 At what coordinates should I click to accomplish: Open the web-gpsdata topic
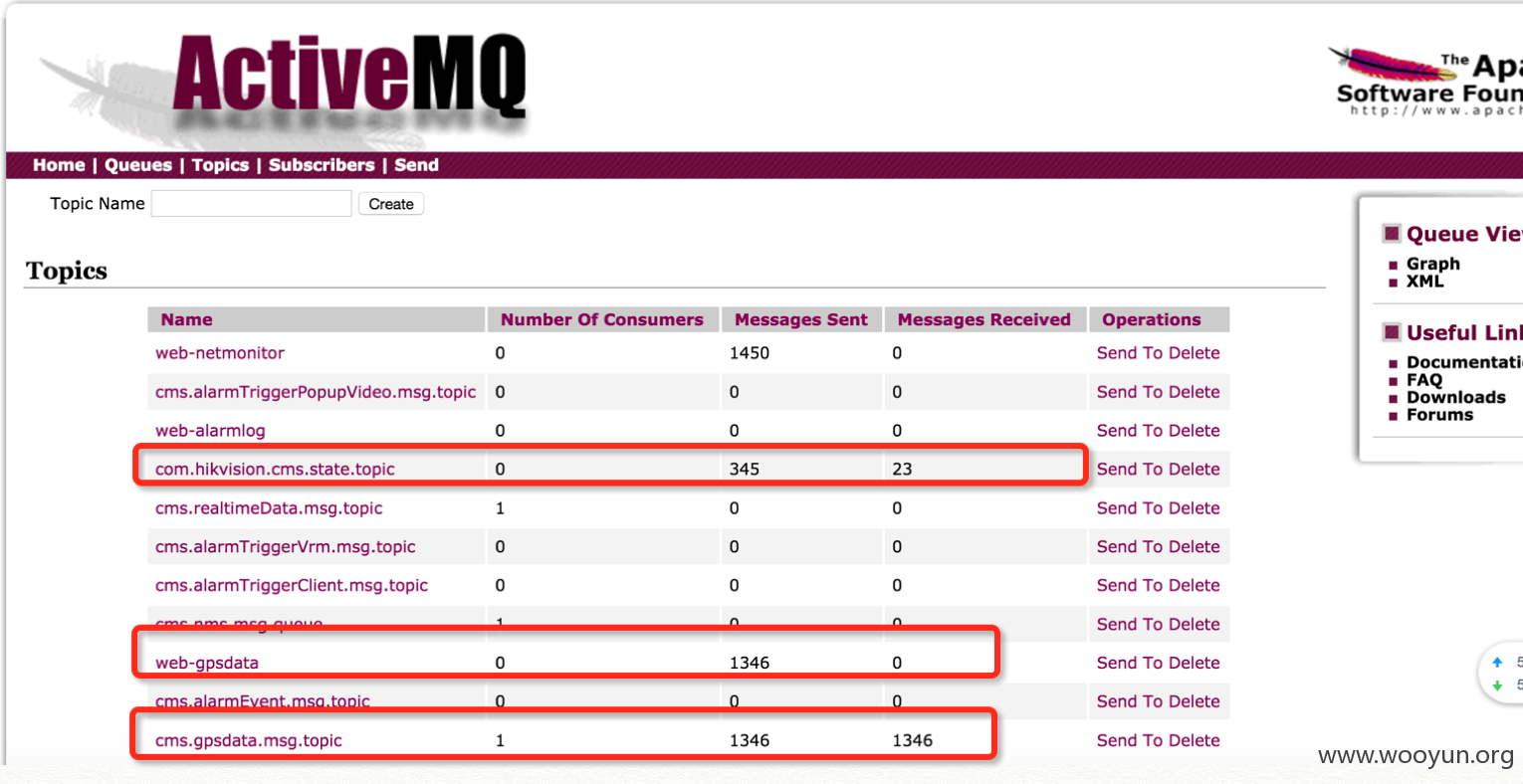click(x=207, y=664)
